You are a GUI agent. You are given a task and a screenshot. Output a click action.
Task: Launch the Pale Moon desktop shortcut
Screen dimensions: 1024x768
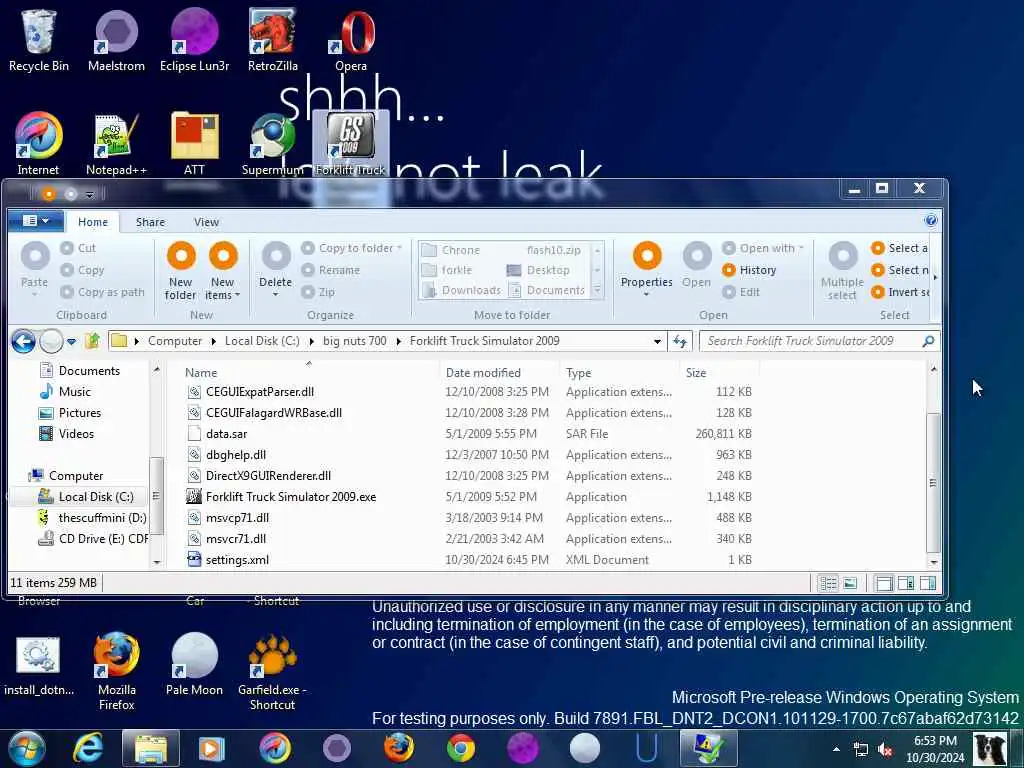click(x=194, y=664)
